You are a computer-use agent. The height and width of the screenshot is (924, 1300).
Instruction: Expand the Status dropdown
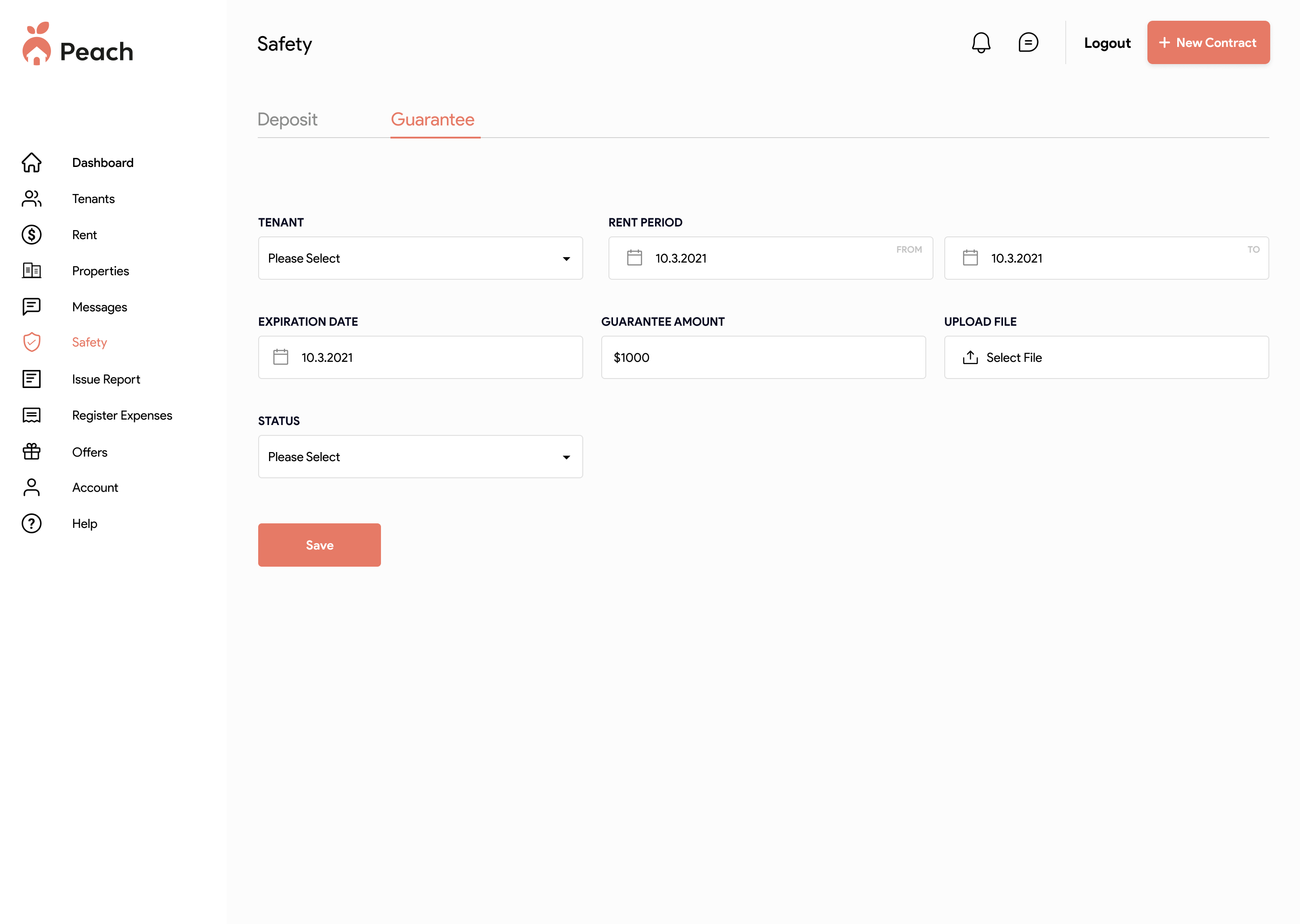(420, 457)
